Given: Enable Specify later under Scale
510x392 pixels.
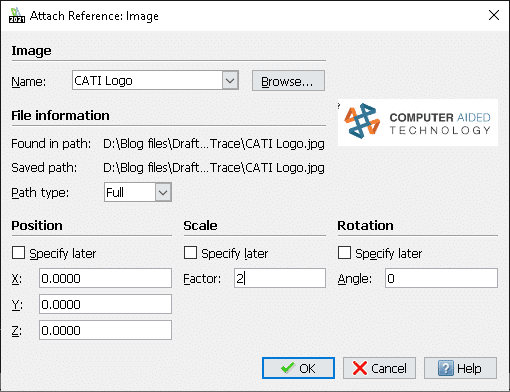Looking at the screenshot, I should [x=190, y=253].
